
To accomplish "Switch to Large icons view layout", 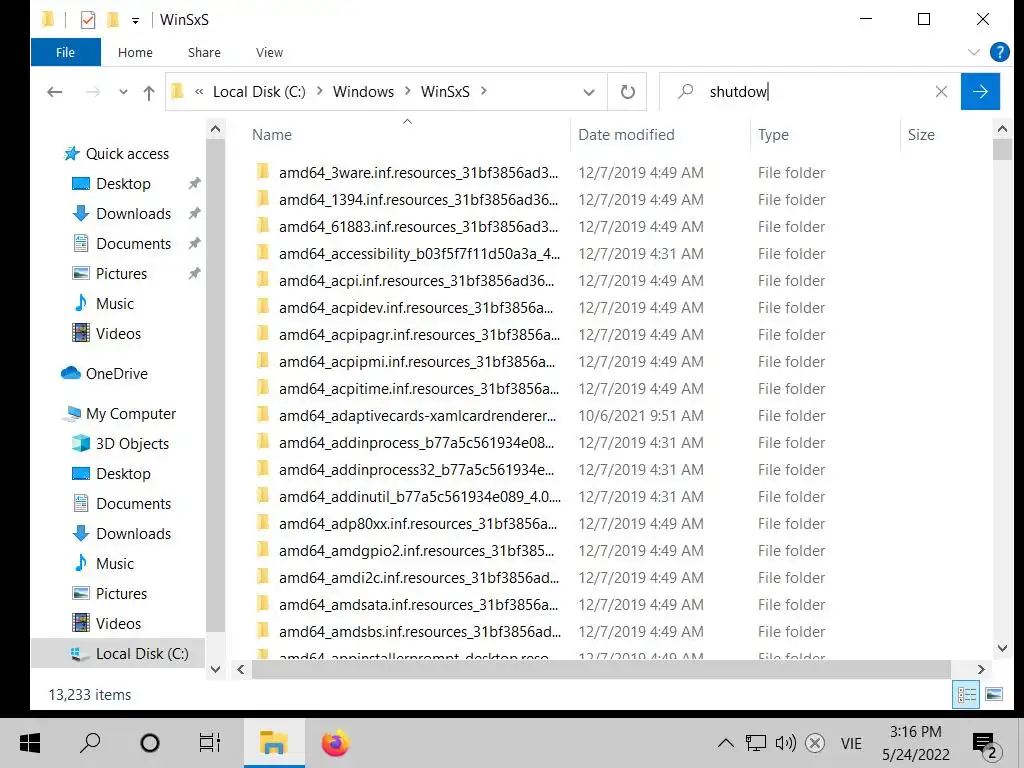I will [x=993, y=694].
